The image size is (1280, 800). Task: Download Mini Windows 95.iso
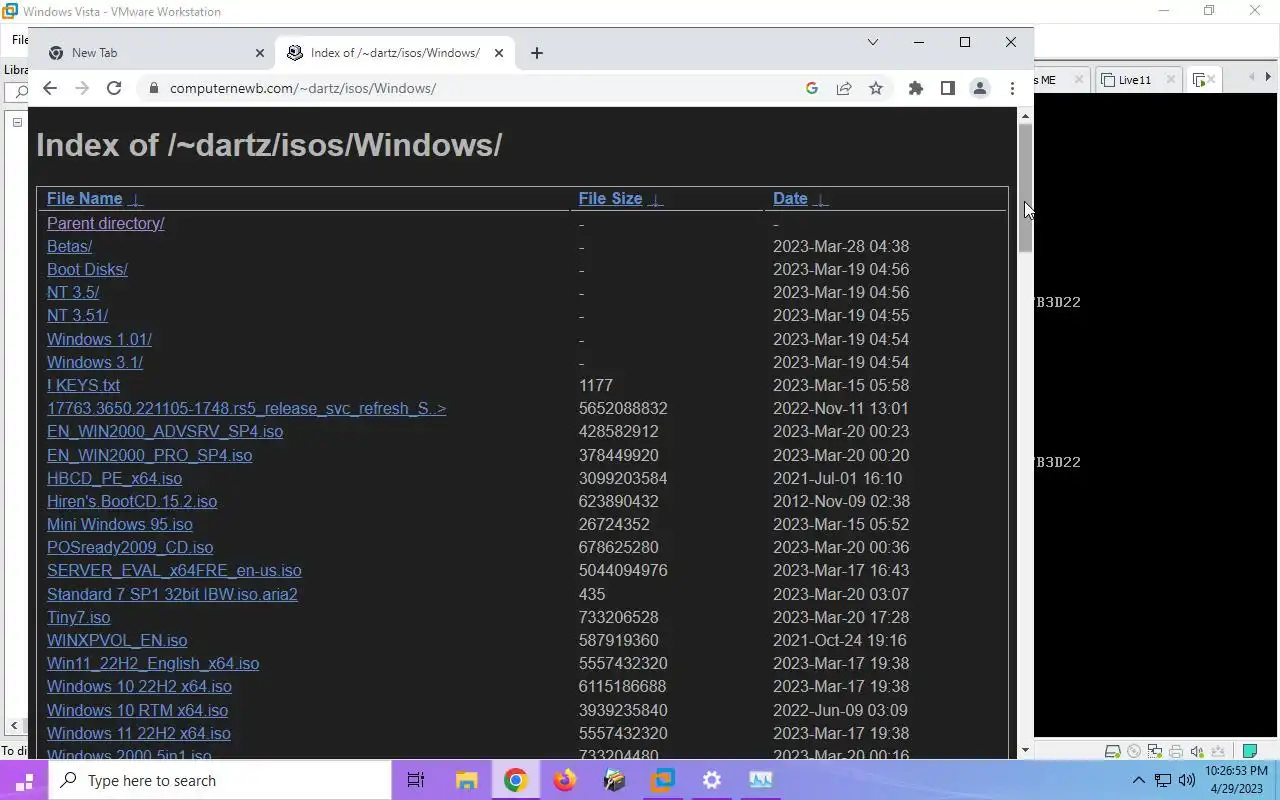pyautogui.click(x=120, y=524)
